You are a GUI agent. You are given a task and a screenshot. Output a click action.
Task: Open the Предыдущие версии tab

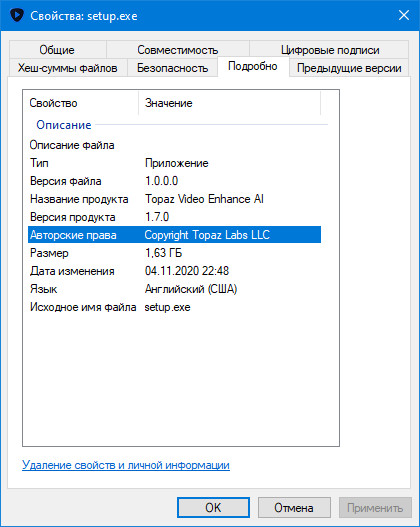[x=349, y=68]
